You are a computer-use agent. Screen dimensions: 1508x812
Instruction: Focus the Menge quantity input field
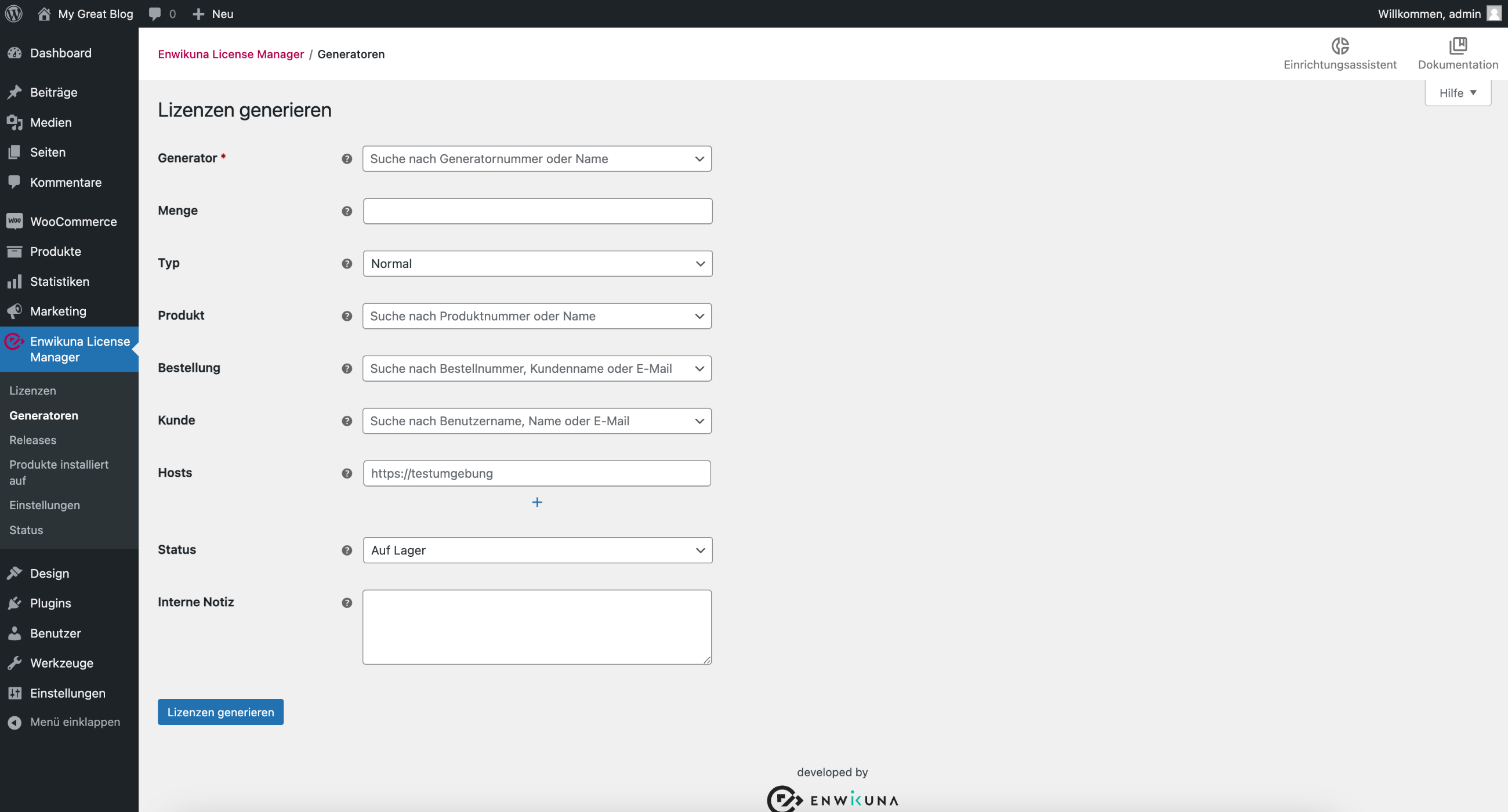pyautogui.click(x=538, y=211)
